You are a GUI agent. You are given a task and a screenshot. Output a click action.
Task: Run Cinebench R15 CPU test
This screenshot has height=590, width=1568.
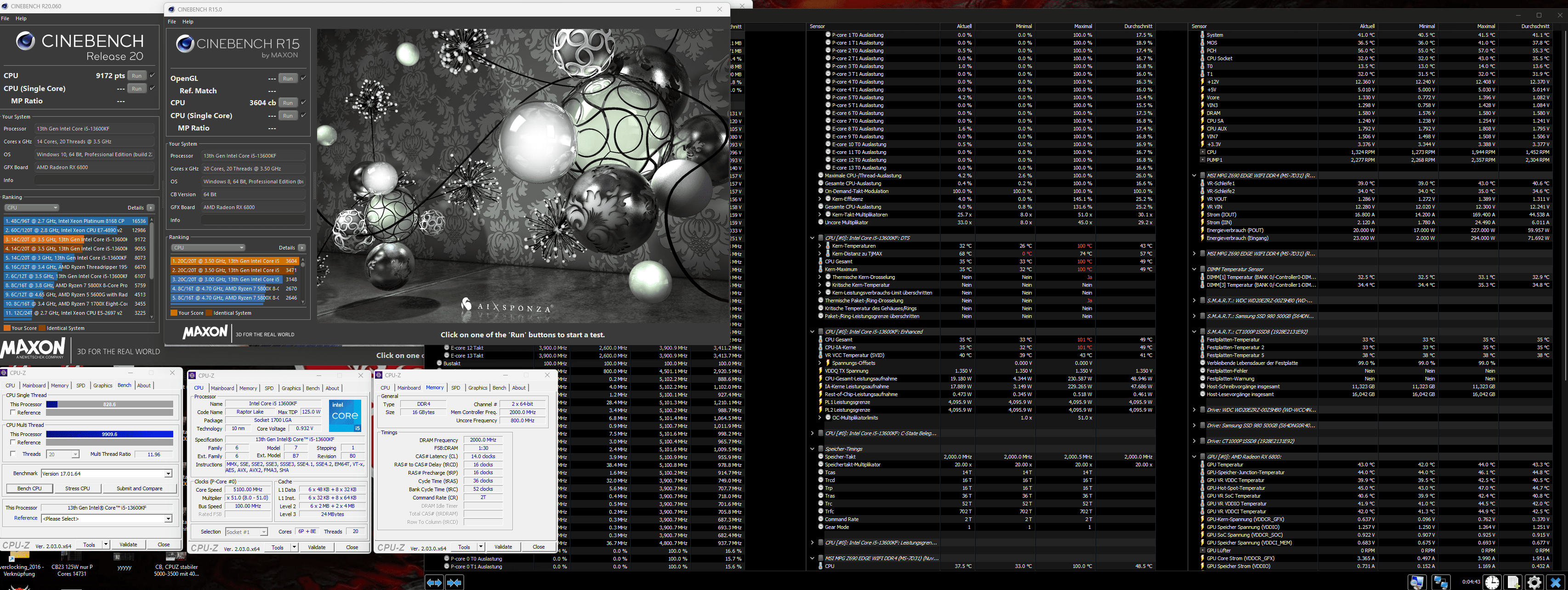pos(288,102)
